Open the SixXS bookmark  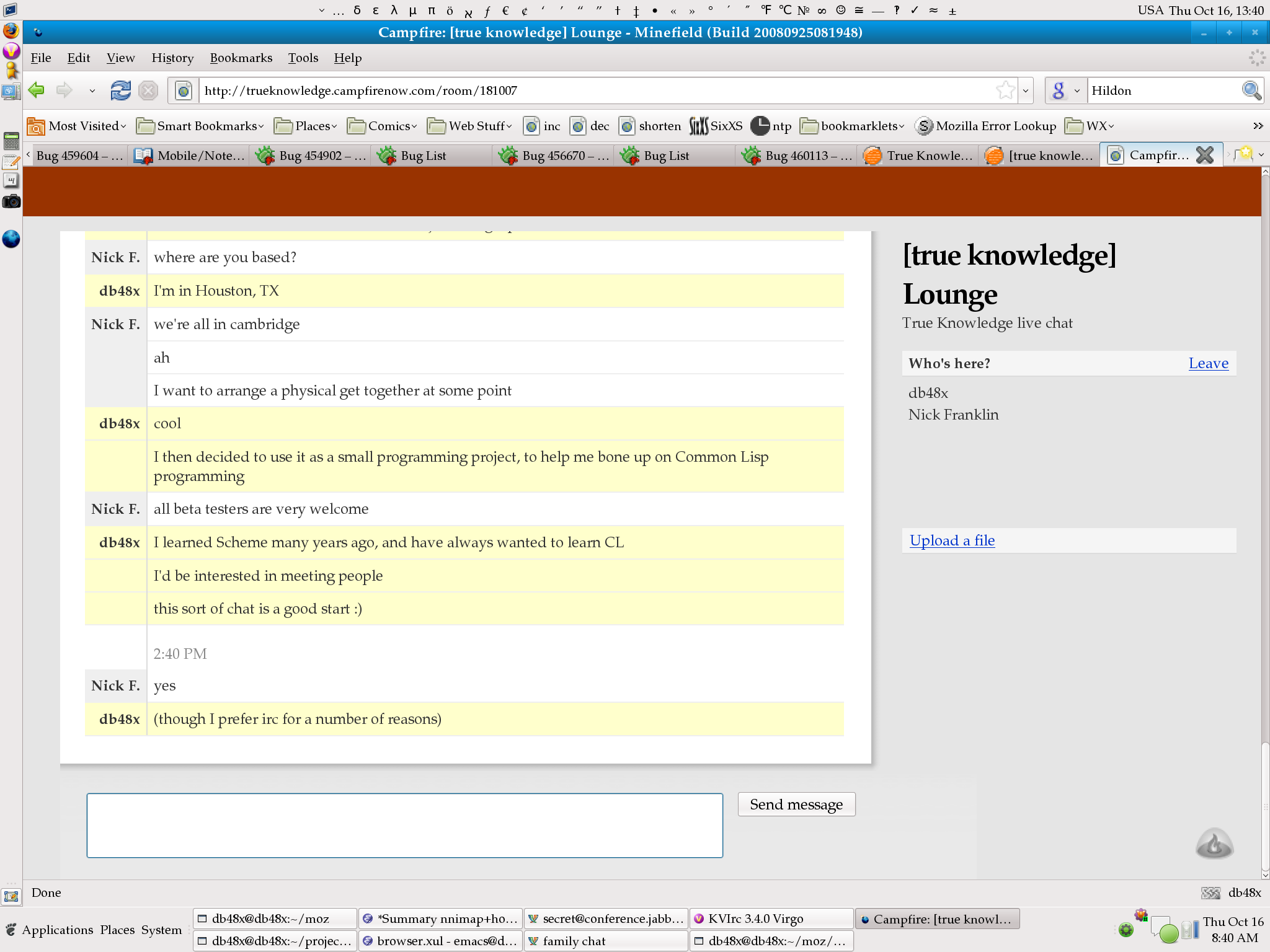(x=716, y=126)
